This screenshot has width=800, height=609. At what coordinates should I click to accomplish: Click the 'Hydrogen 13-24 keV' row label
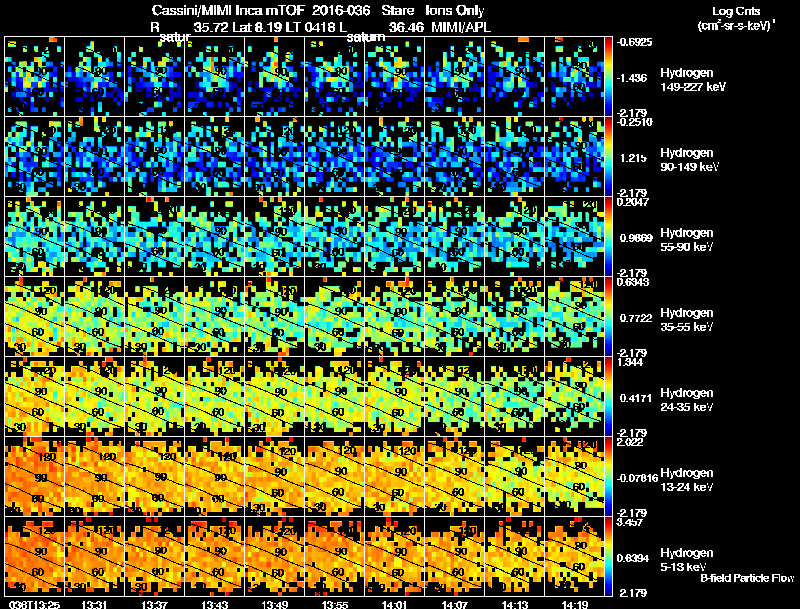[x=687, y=480]
